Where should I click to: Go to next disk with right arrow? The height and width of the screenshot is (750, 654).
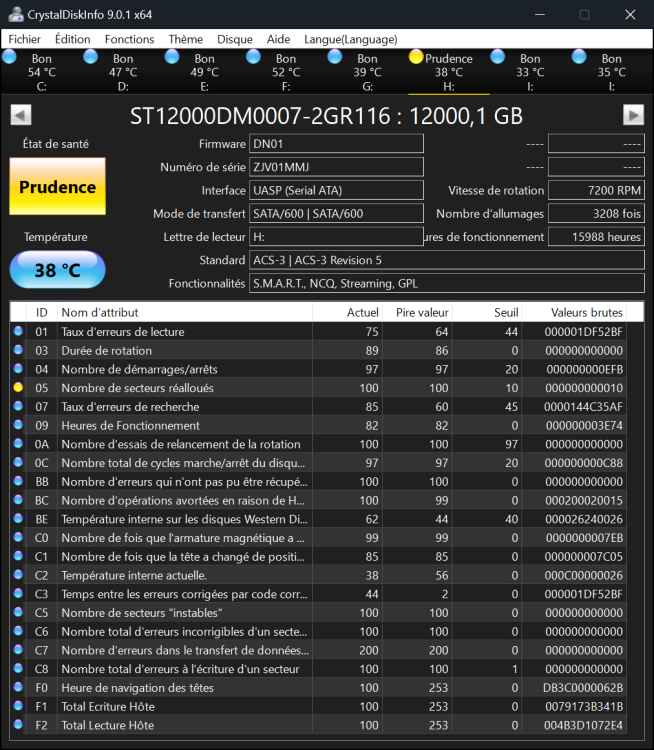click(633, 115)
